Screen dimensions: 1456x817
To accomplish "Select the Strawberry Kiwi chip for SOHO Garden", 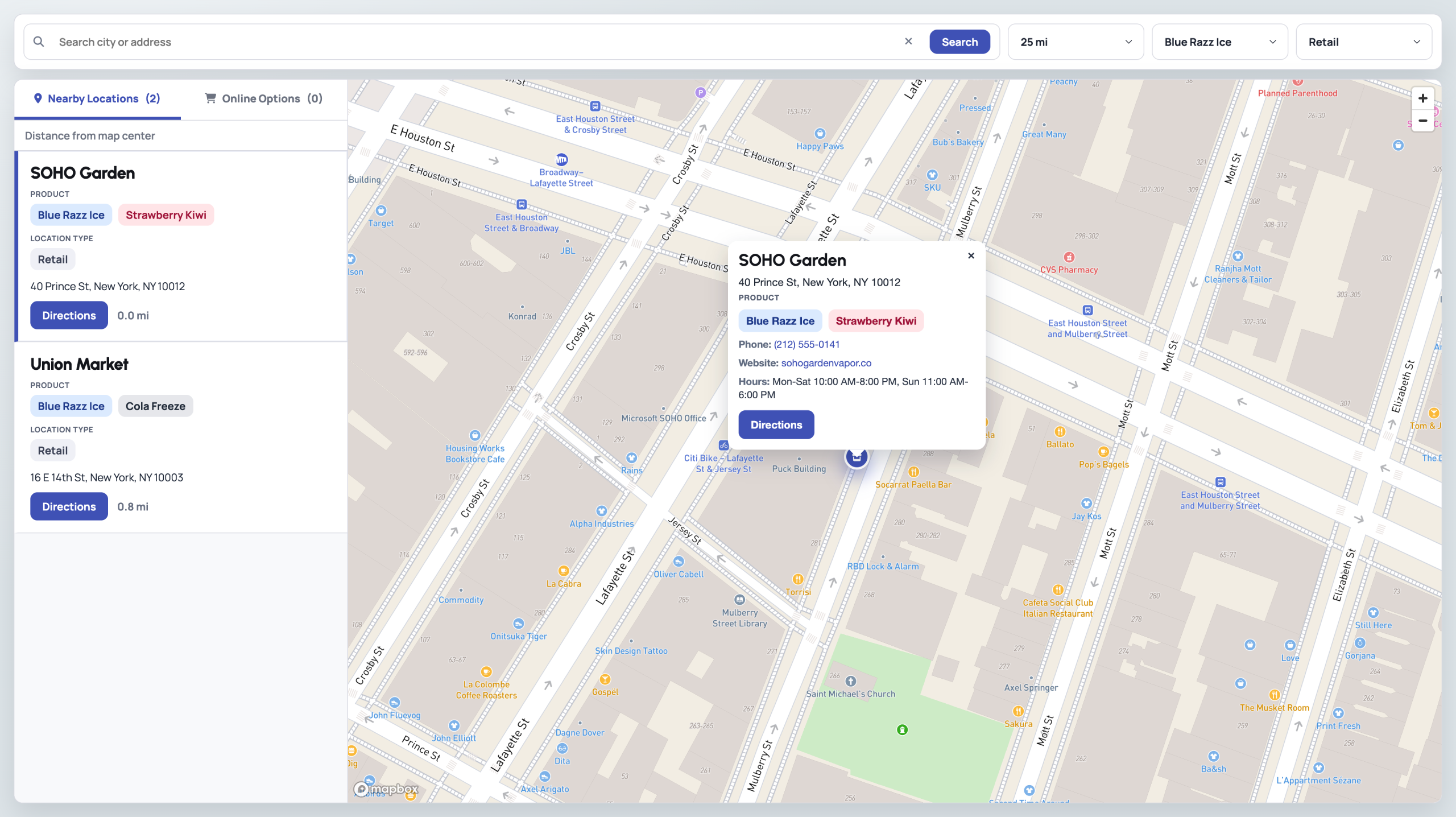I will pyautogui.click(x=166, y=214).
